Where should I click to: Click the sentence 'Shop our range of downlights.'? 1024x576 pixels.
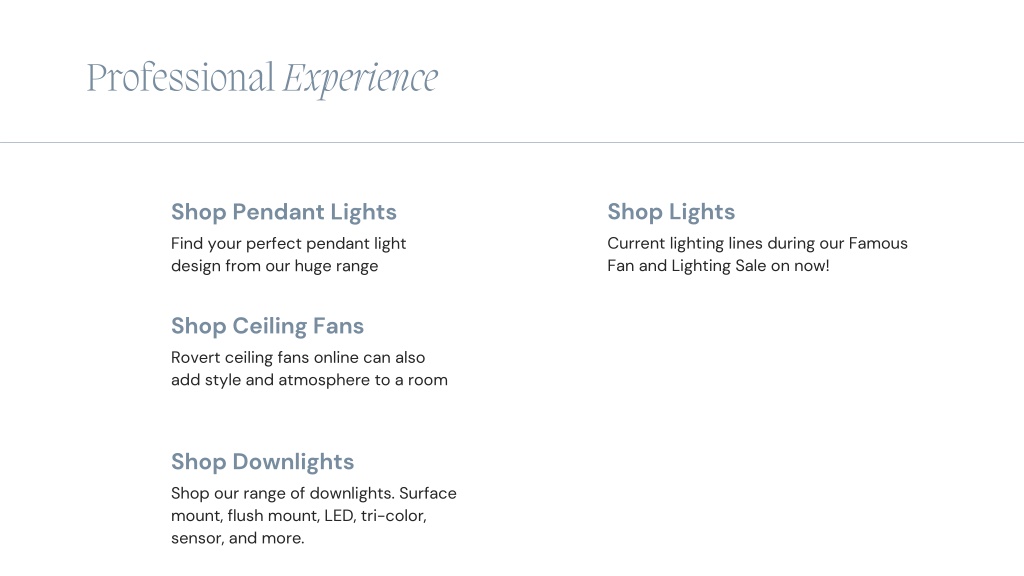click(283, 493)
